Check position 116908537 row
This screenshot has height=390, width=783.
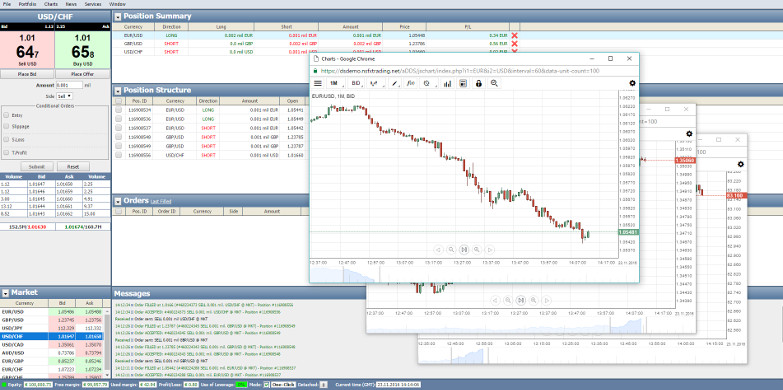coord(118,128)
